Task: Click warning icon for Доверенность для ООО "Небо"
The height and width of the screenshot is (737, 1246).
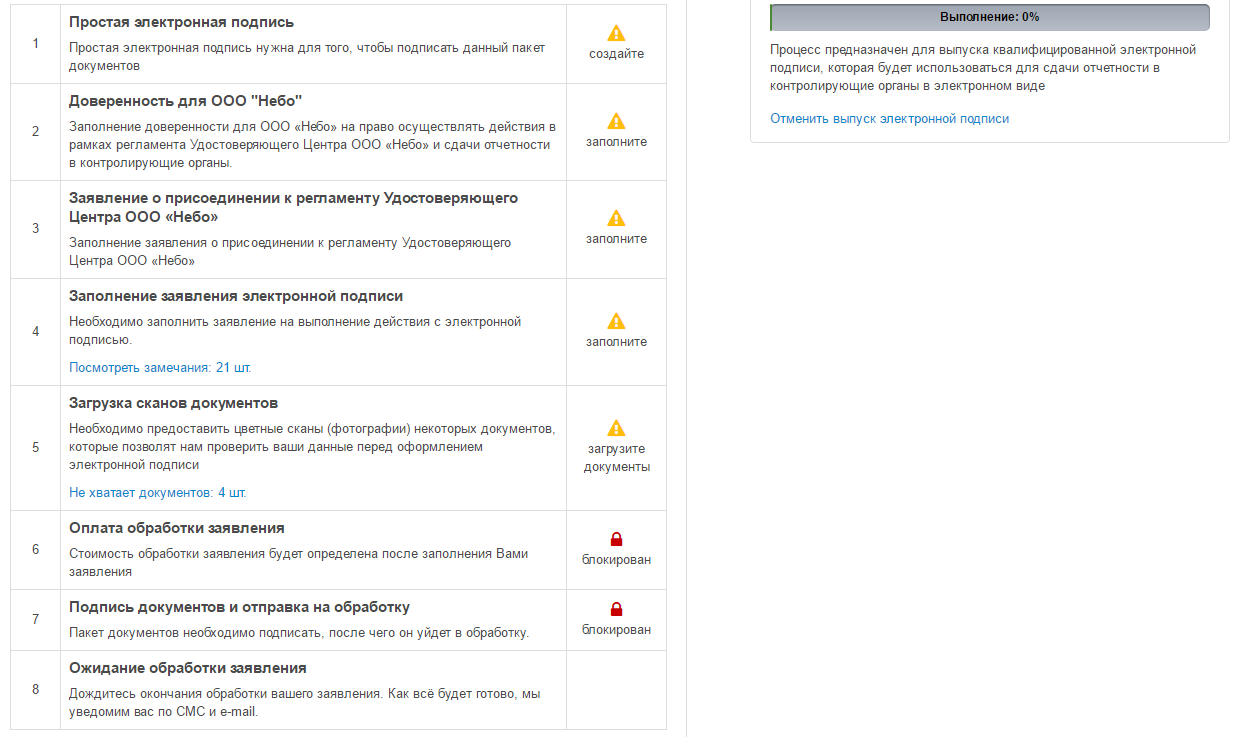Action: (616, 121)
